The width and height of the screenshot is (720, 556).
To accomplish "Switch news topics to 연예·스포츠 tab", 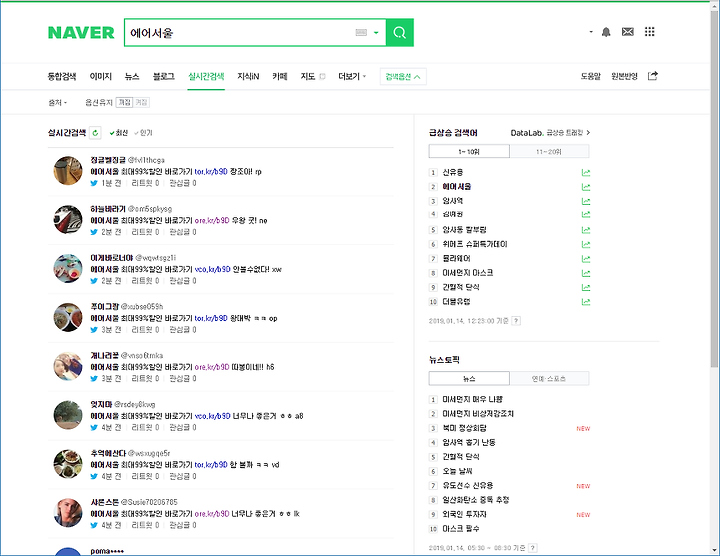I will click(549, 378).
